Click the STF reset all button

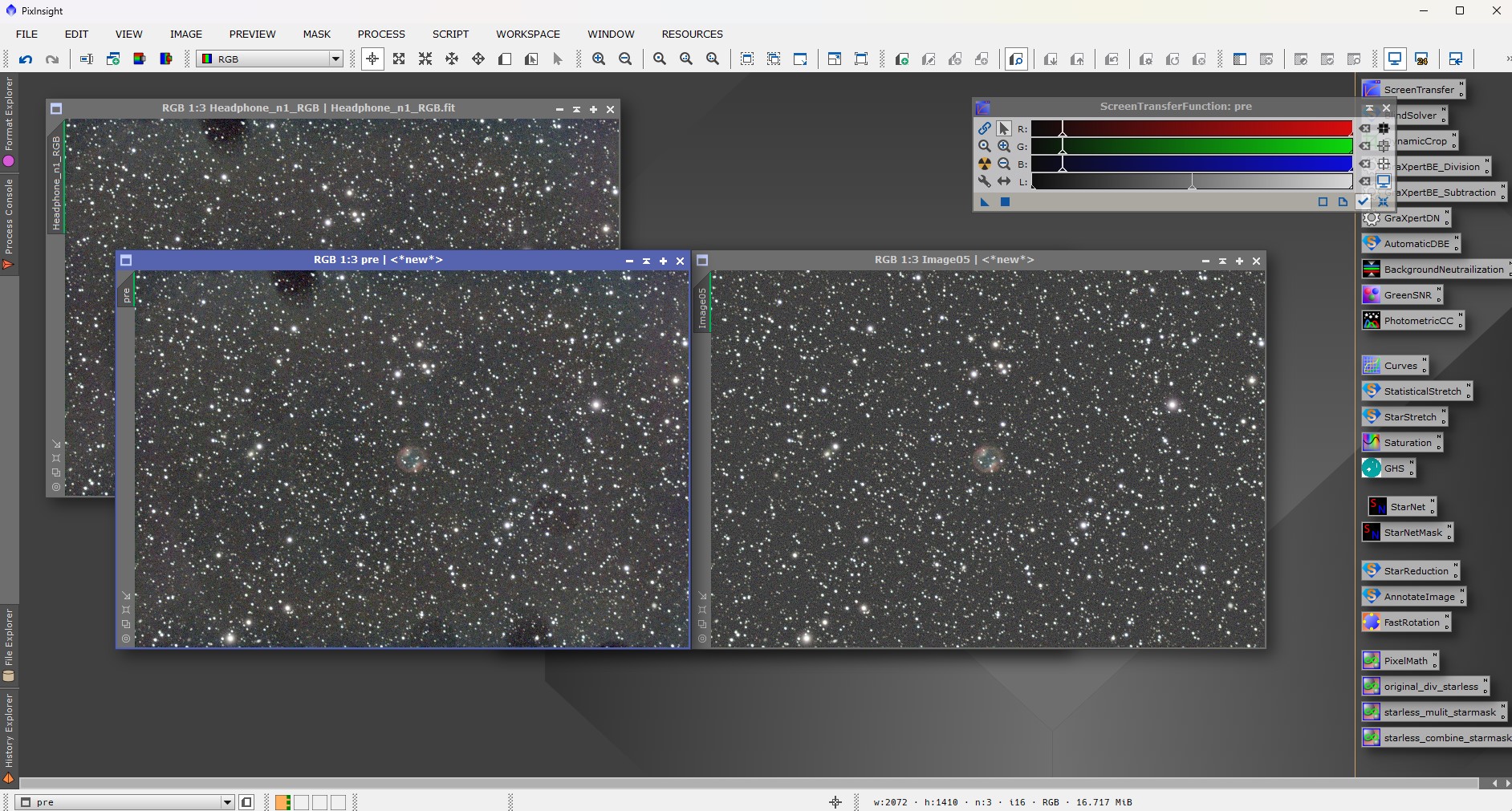1384,201
